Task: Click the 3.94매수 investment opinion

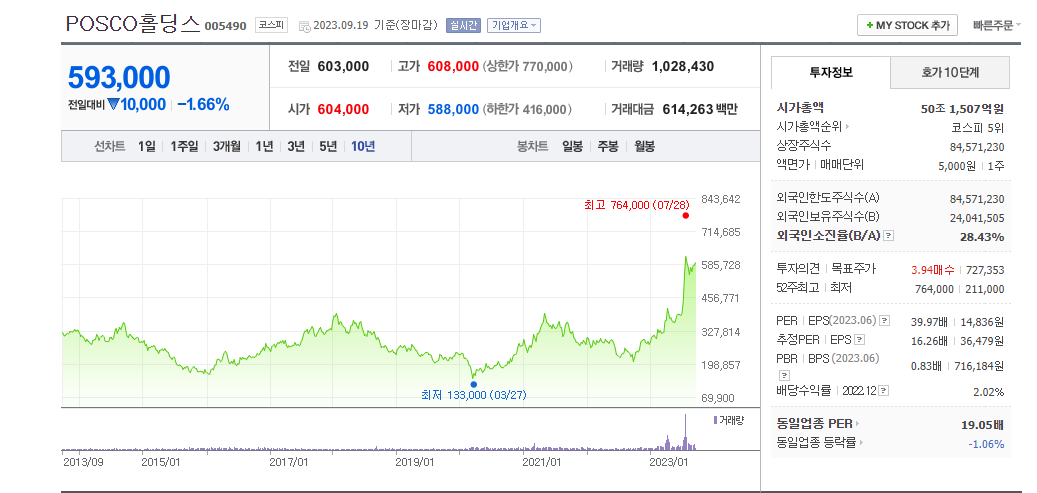Action: pyautogui.click(x=933, y=269)
